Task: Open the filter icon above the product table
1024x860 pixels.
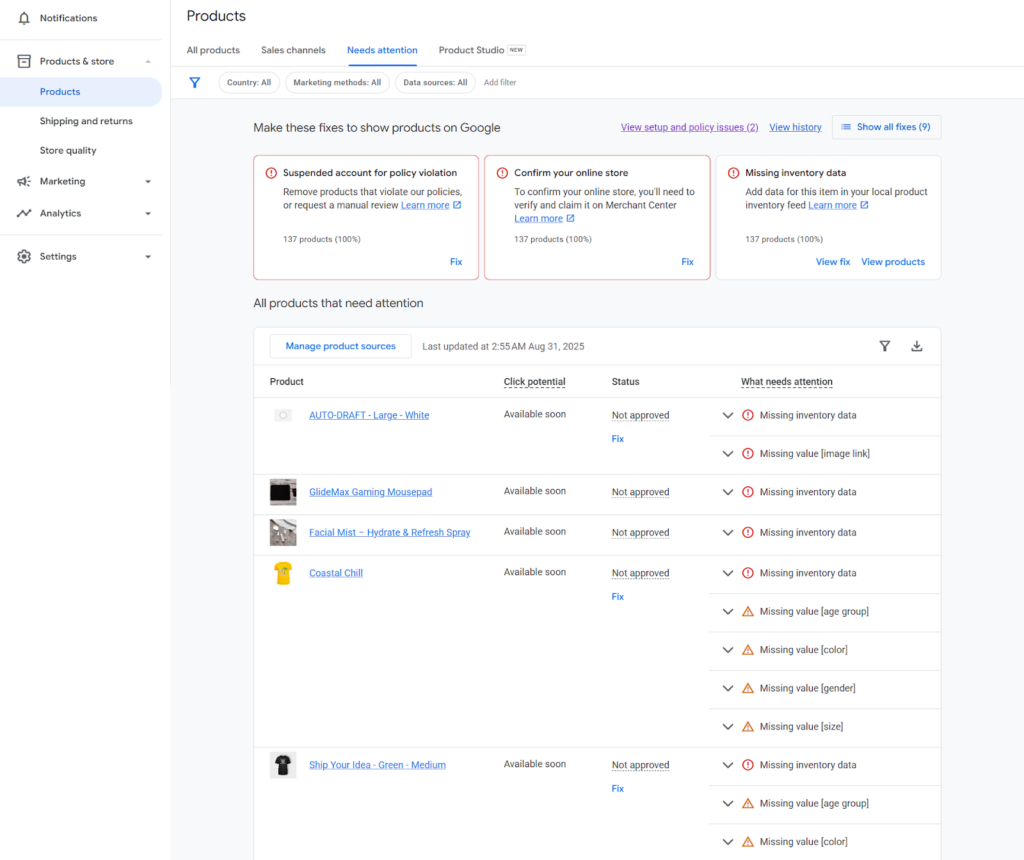Action: (x=884, y=345)
